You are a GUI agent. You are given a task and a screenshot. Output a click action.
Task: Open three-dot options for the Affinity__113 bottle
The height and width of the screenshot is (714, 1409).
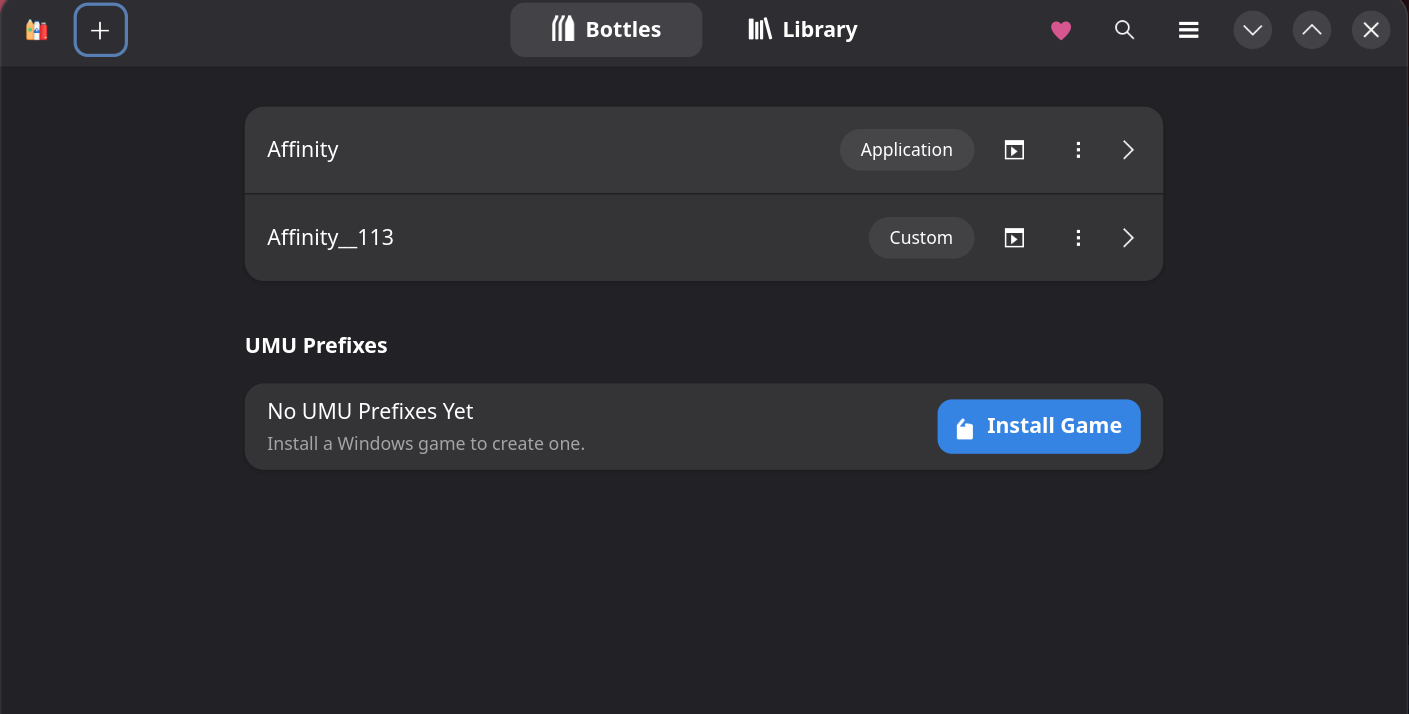point(1078,238)
